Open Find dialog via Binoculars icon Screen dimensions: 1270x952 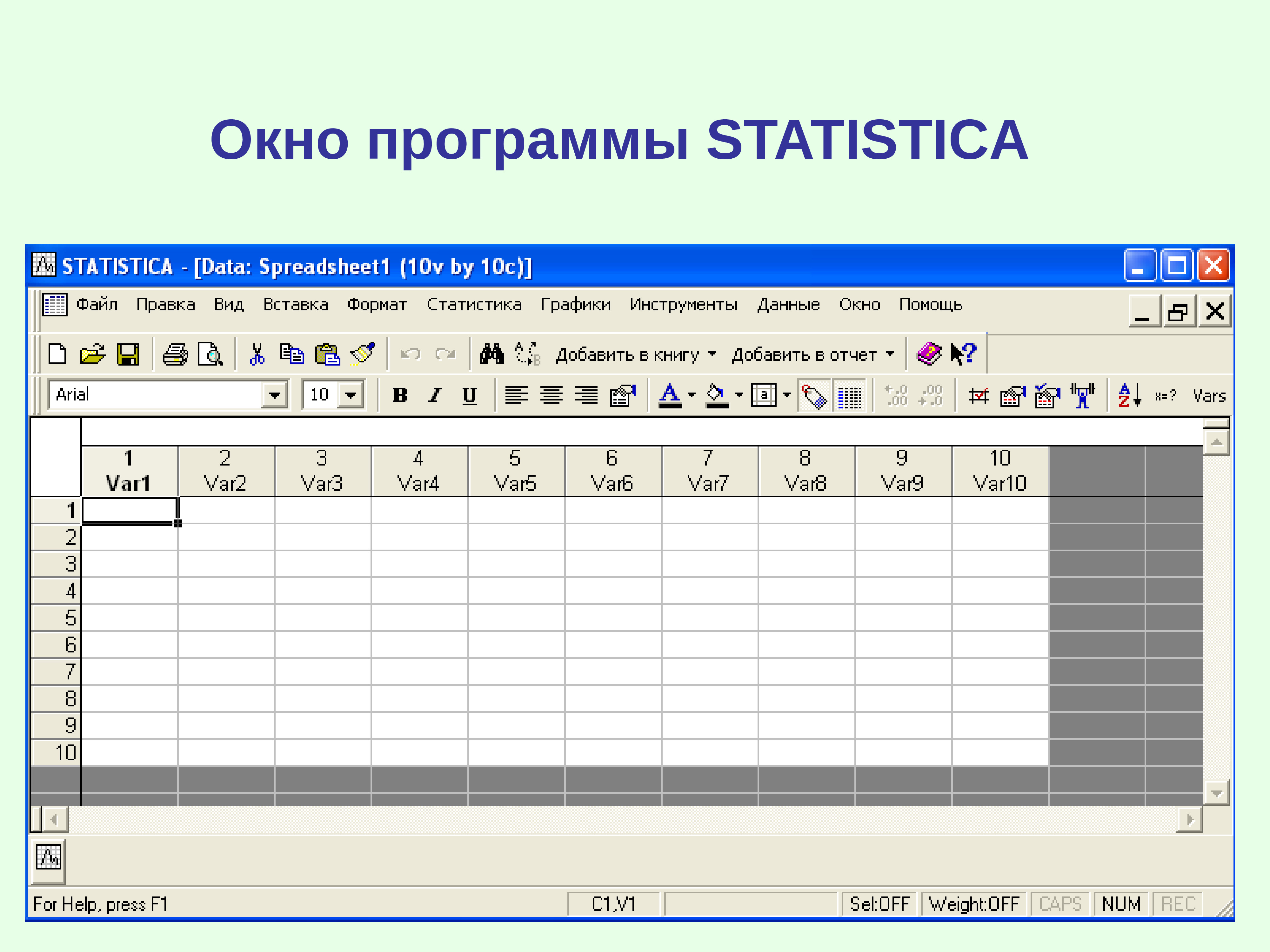[492, 354]
